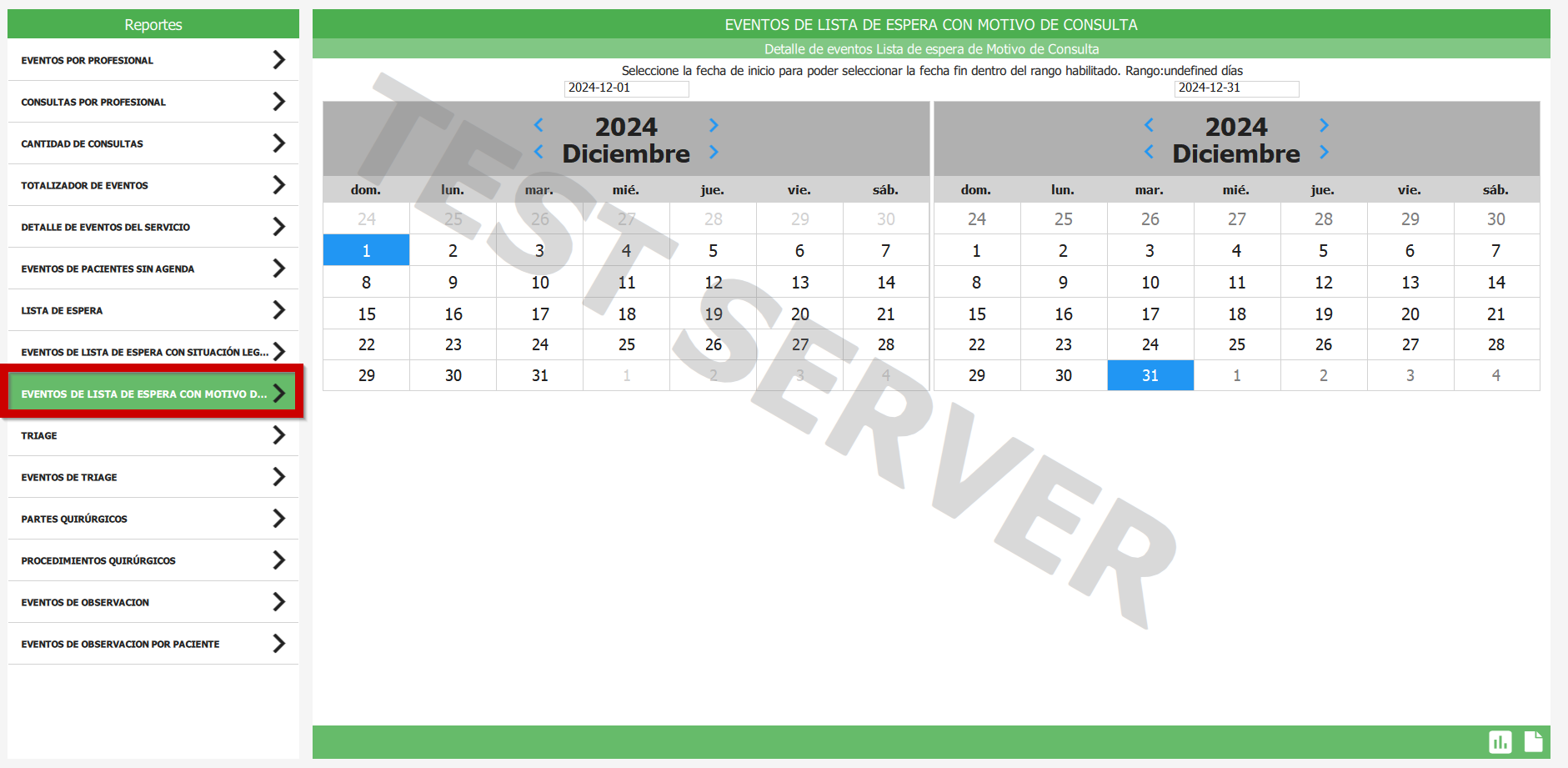
Task: Go to next year in the start date calendar
Action: [714, 125]
